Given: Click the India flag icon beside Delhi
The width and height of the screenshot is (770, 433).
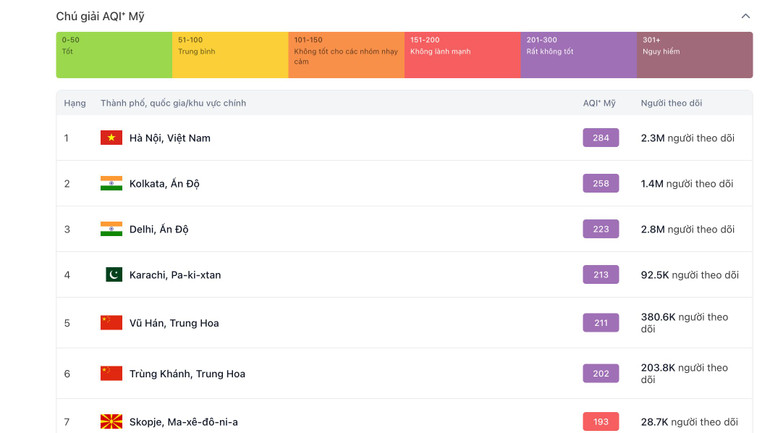Looking at the screenshot, I should click(111, 229).
